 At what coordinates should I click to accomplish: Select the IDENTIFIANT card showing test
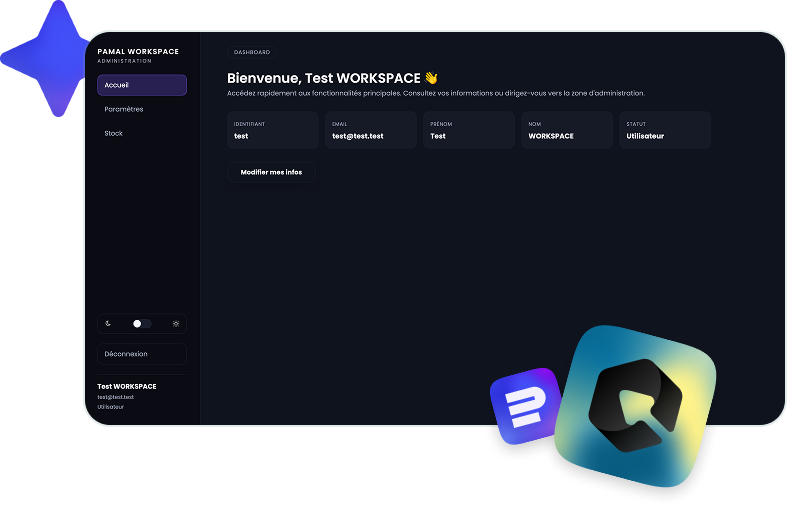pos(273,130)
